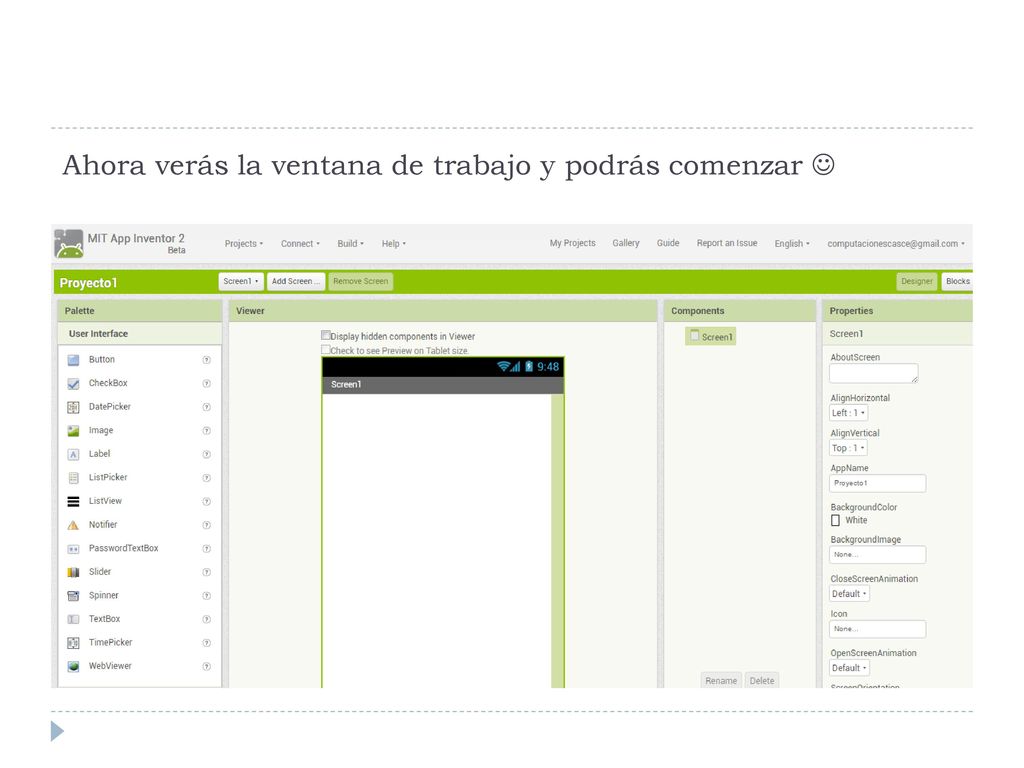This screenshot has width=1024, height=768.
Task: Click Report an Issue link
Action: click(x=727, y=243)
